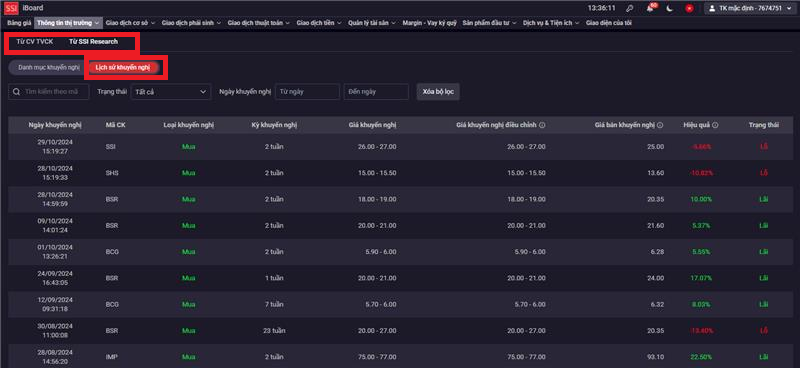Click Mua label in SSI row
The width and height of the screenshot is (800, 368).
189,146
